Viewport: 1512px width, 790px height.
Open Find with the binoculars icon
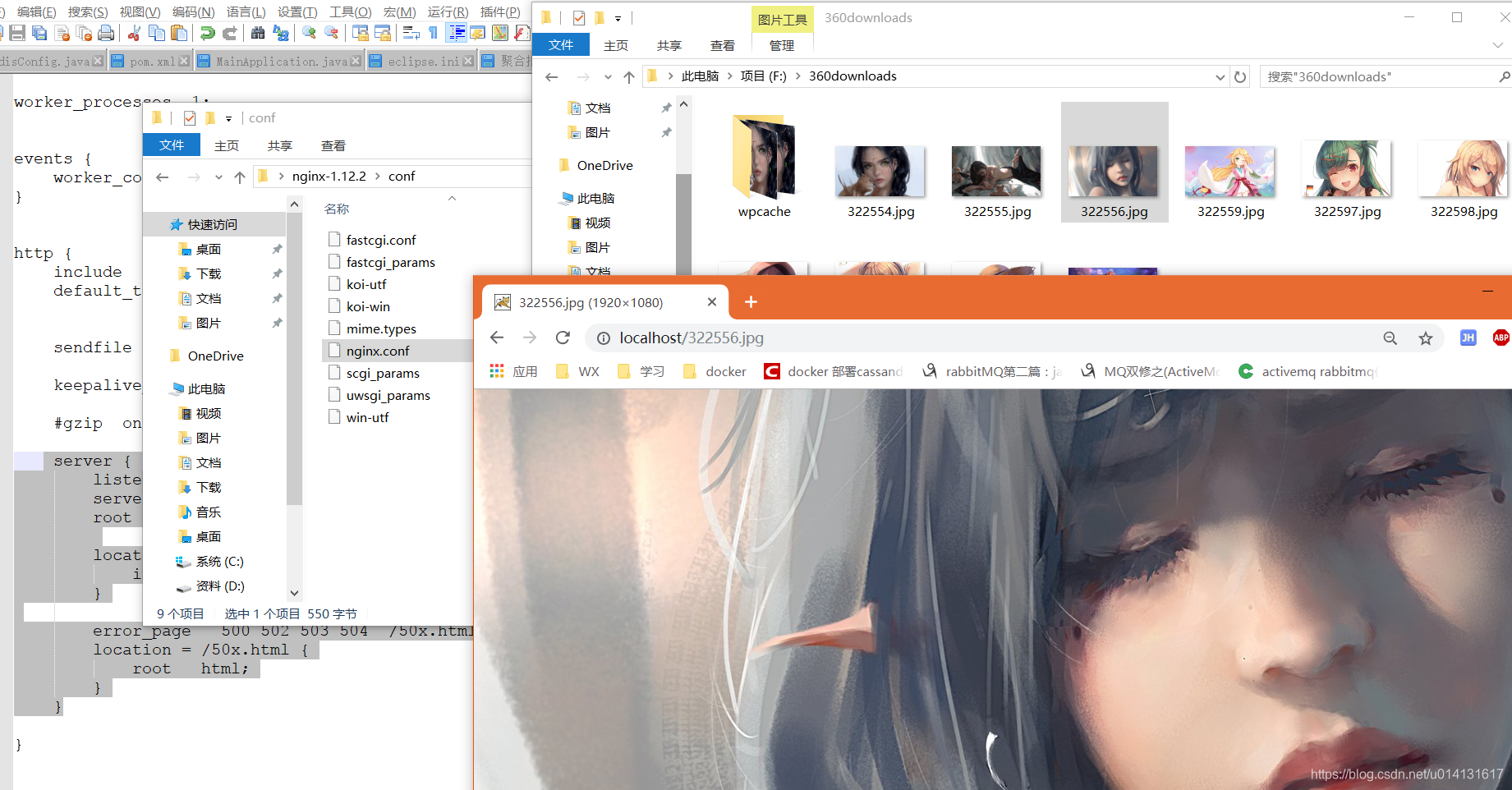pyautogui.click(x=257, y=33)
